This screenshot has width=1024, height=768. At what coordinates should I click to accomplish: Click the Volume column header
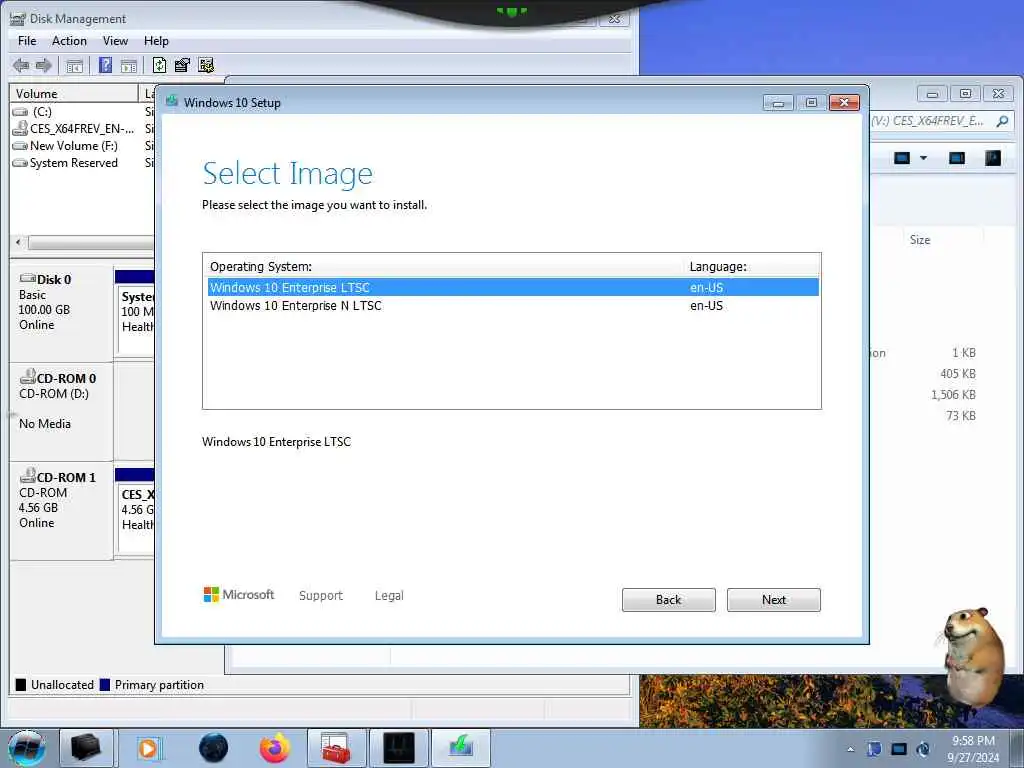(x=74, y=93)
